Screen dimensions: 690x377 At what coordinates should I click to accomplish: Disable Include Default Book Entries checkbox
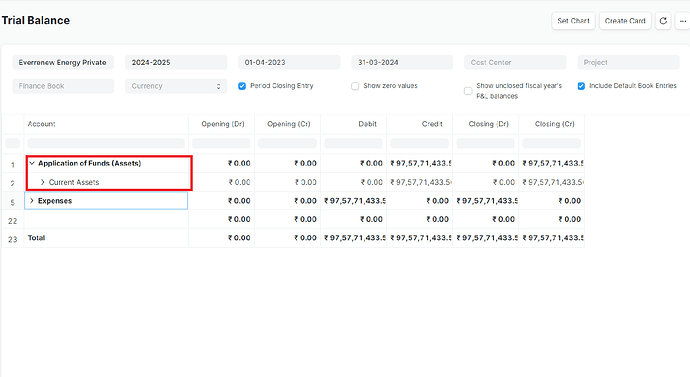[x=581, y=86]
